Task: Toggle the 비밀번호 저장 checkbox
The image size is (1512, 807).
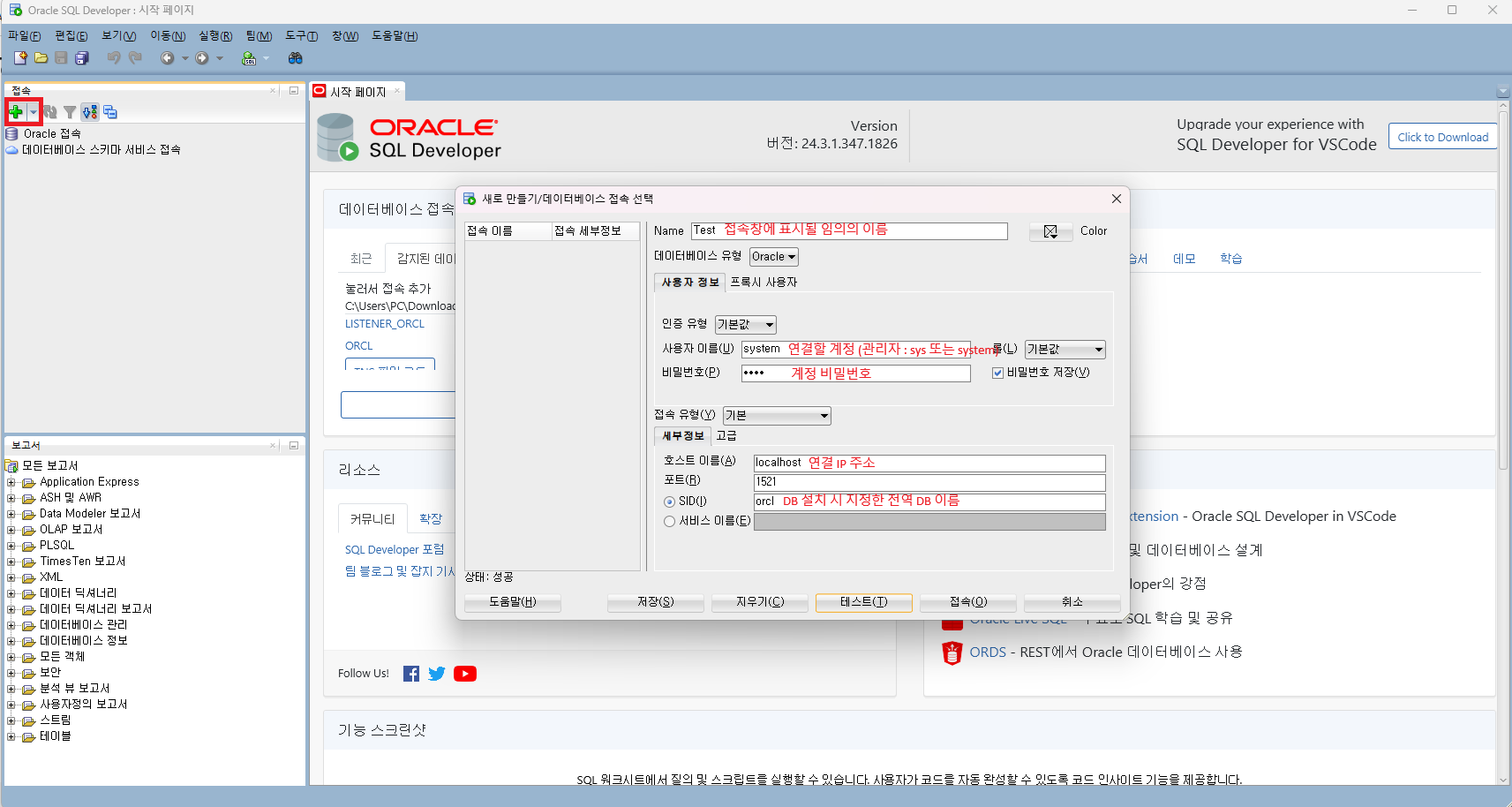Action: click(x=998, y=373)
